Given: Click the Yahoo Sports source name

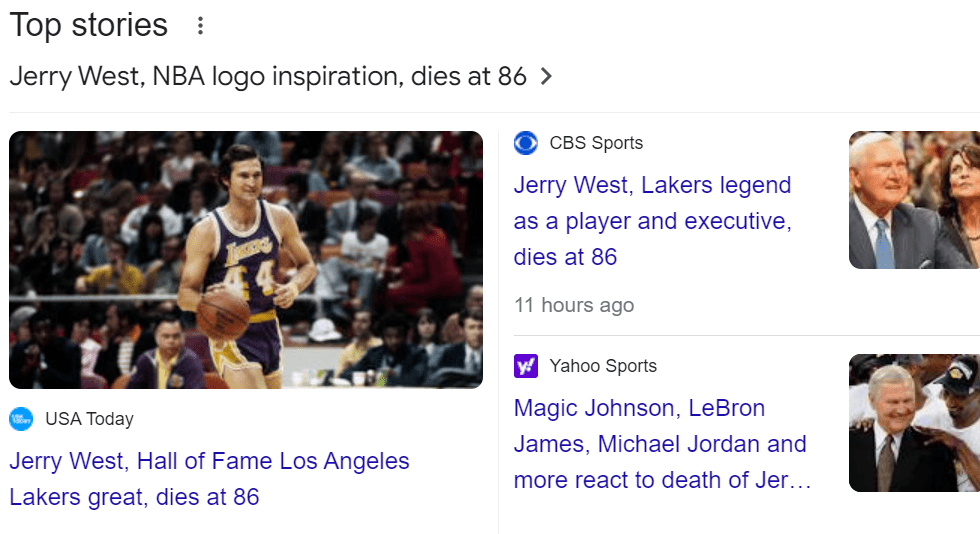Looking at the screenshot, I should [603, 366].
